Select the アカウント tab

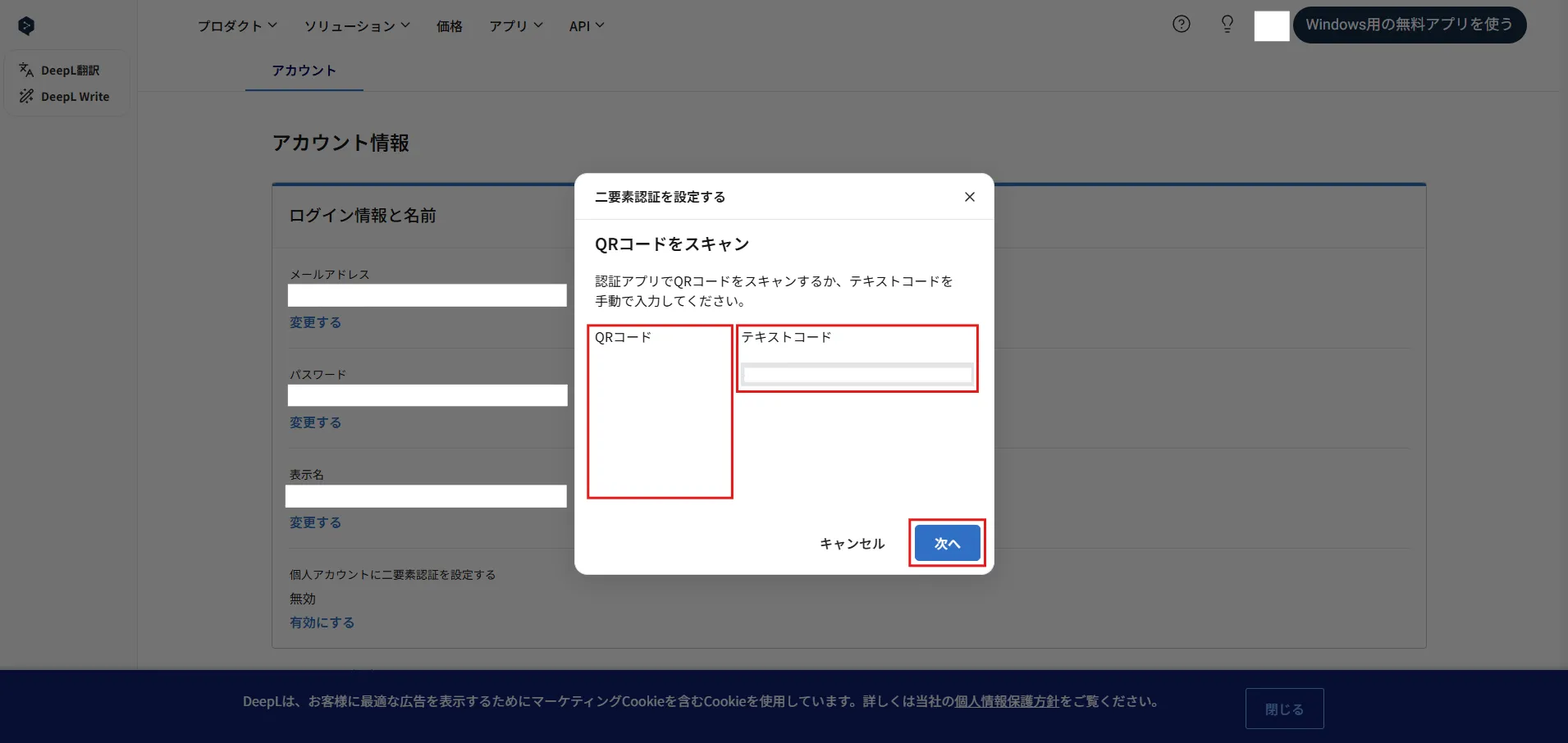coord(304,71)
